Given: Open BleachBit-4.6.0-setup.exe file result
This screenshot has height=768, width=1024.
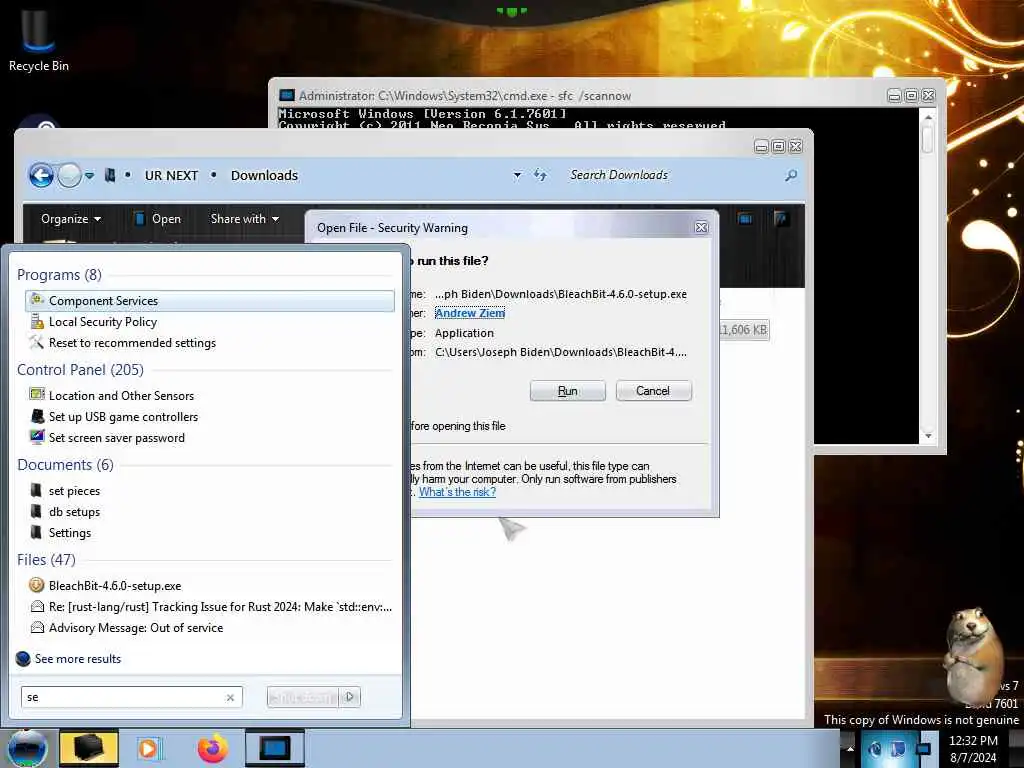Looking at the screenshot, I should tap(210, 586).
